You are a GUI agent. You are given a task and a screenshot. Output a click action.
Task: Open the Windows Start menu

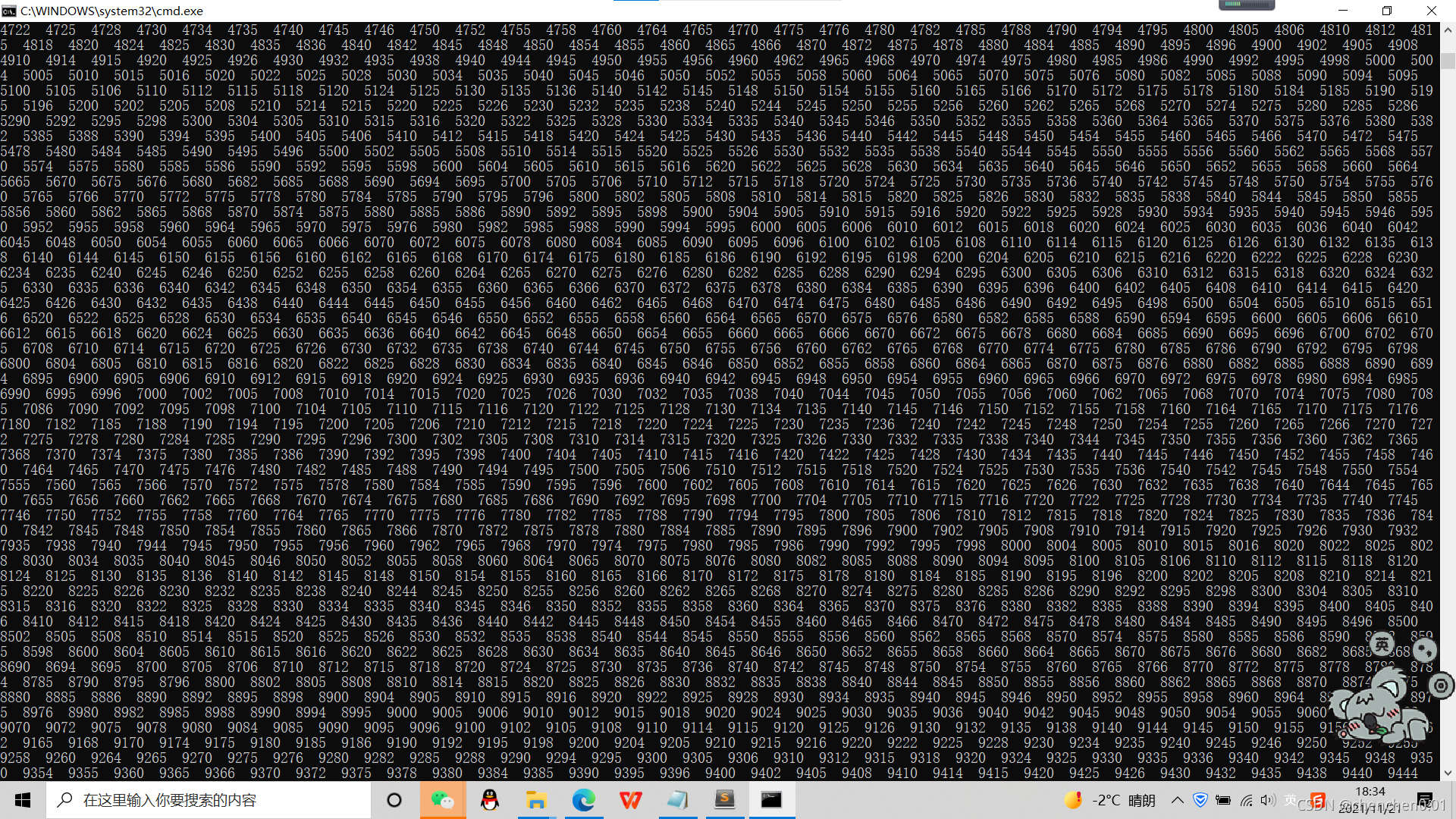point(23,800)
